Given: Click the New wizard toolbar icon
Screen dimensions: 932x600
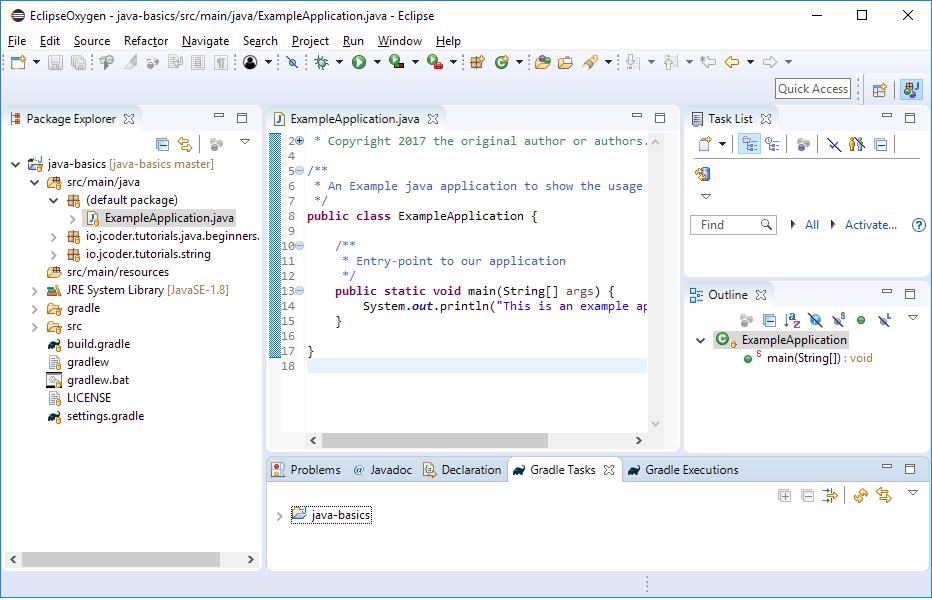Looking at the screenshot, I should pos(18,62).
